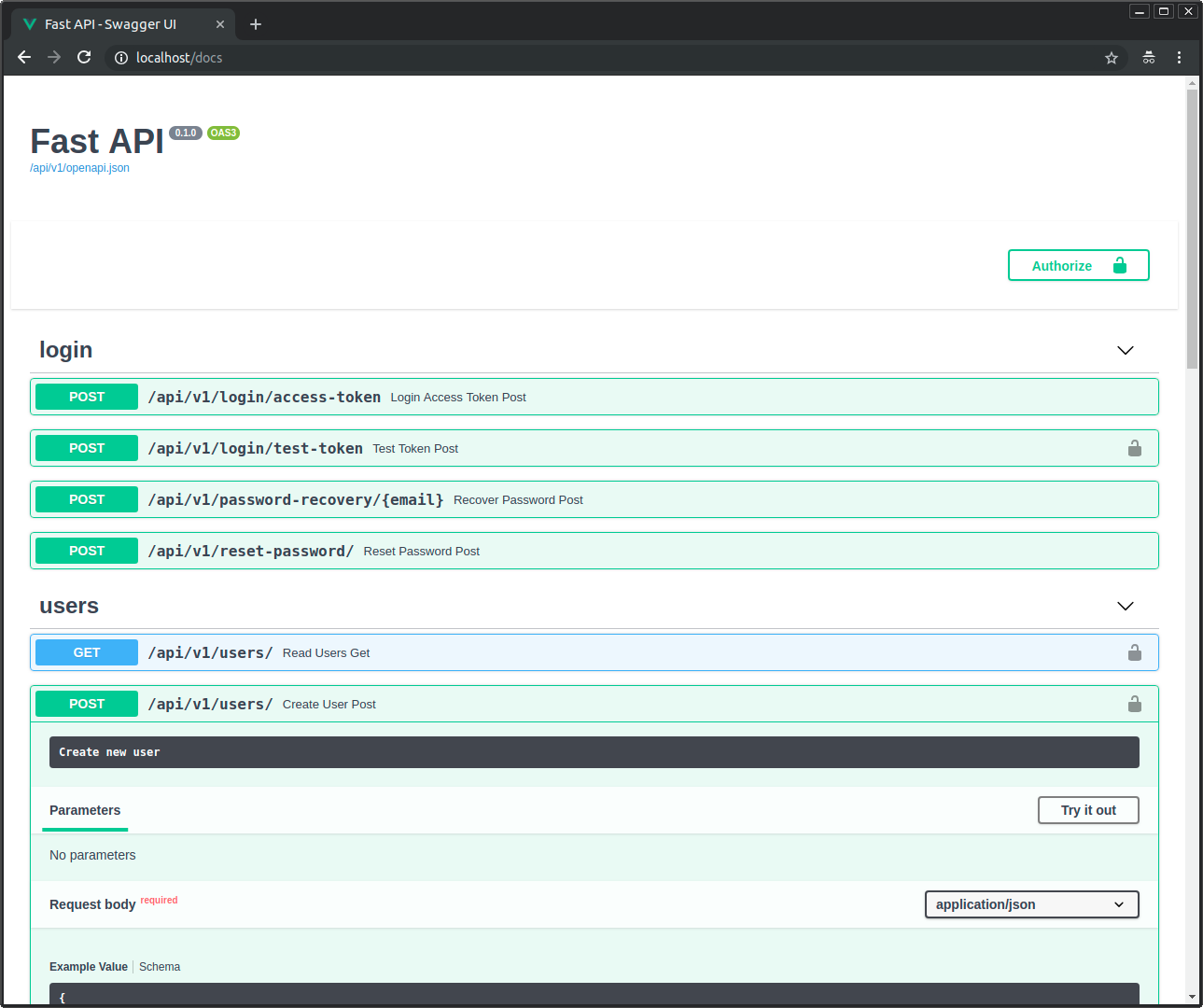Click the lock icon on Read Users Get
Screen dimensions: 1203x1008
(x=1134, y=652)
